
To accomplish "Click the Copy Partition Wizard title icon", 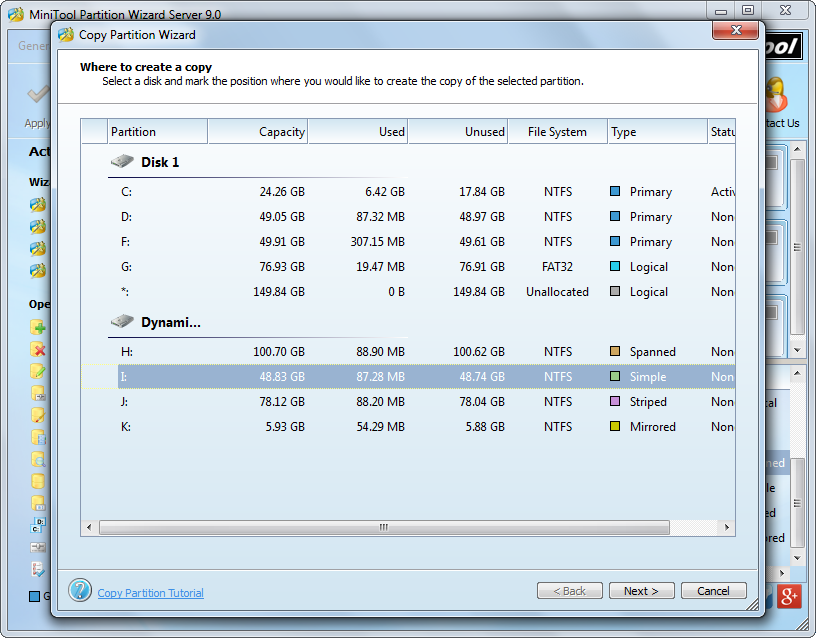I will pyautogui.click(x=66, y=35).
